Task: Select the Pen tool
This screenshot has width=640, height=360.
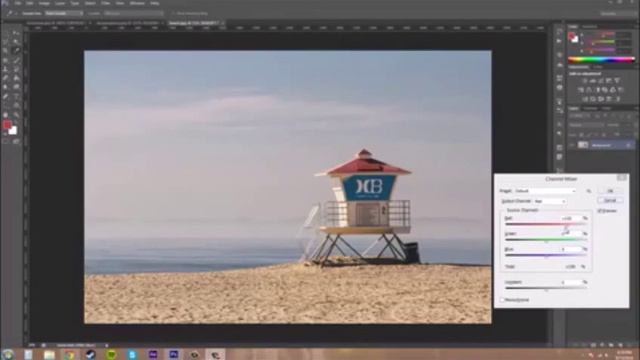Action: point(5,96)
